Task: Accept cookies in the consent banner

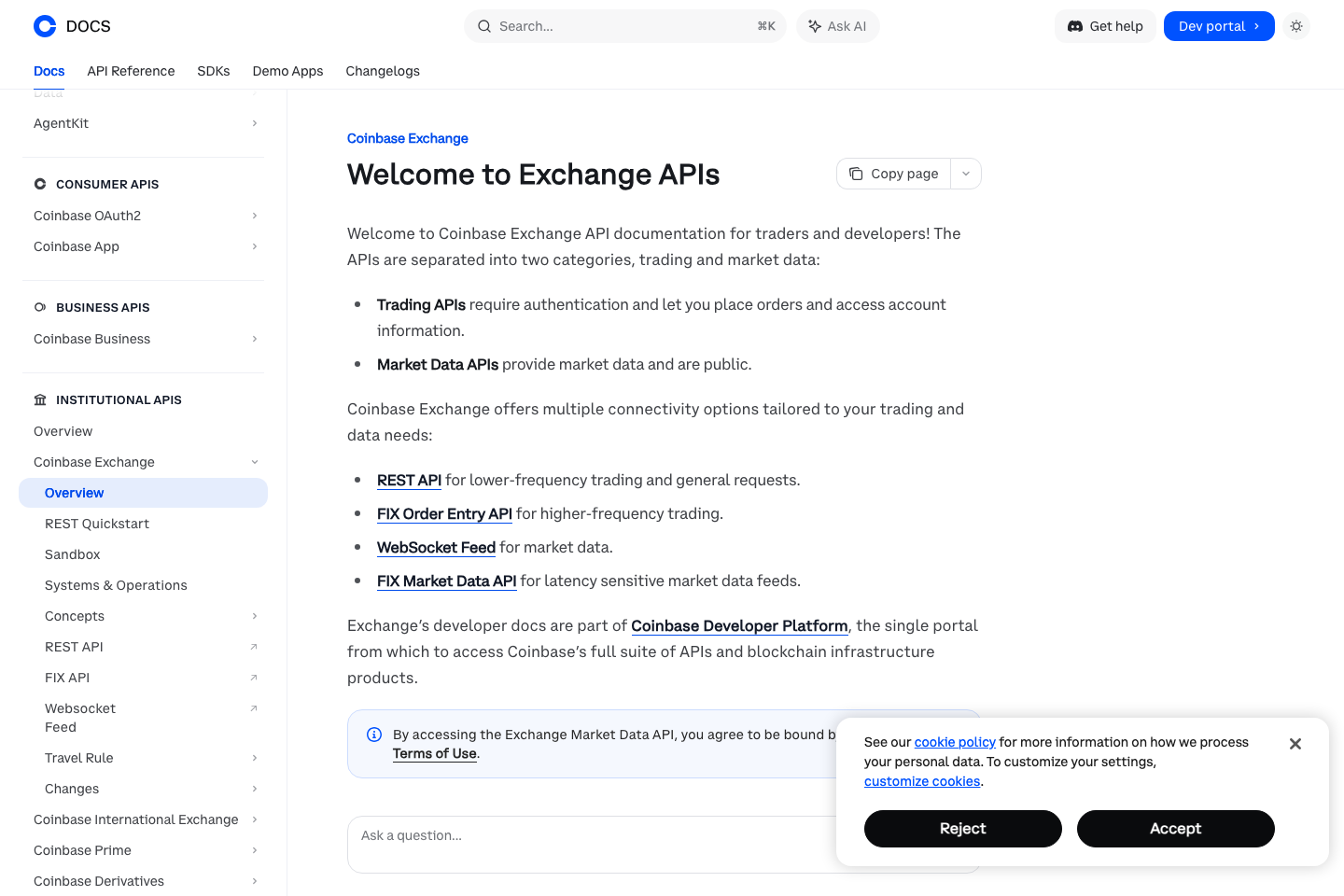Action: 1175,829
